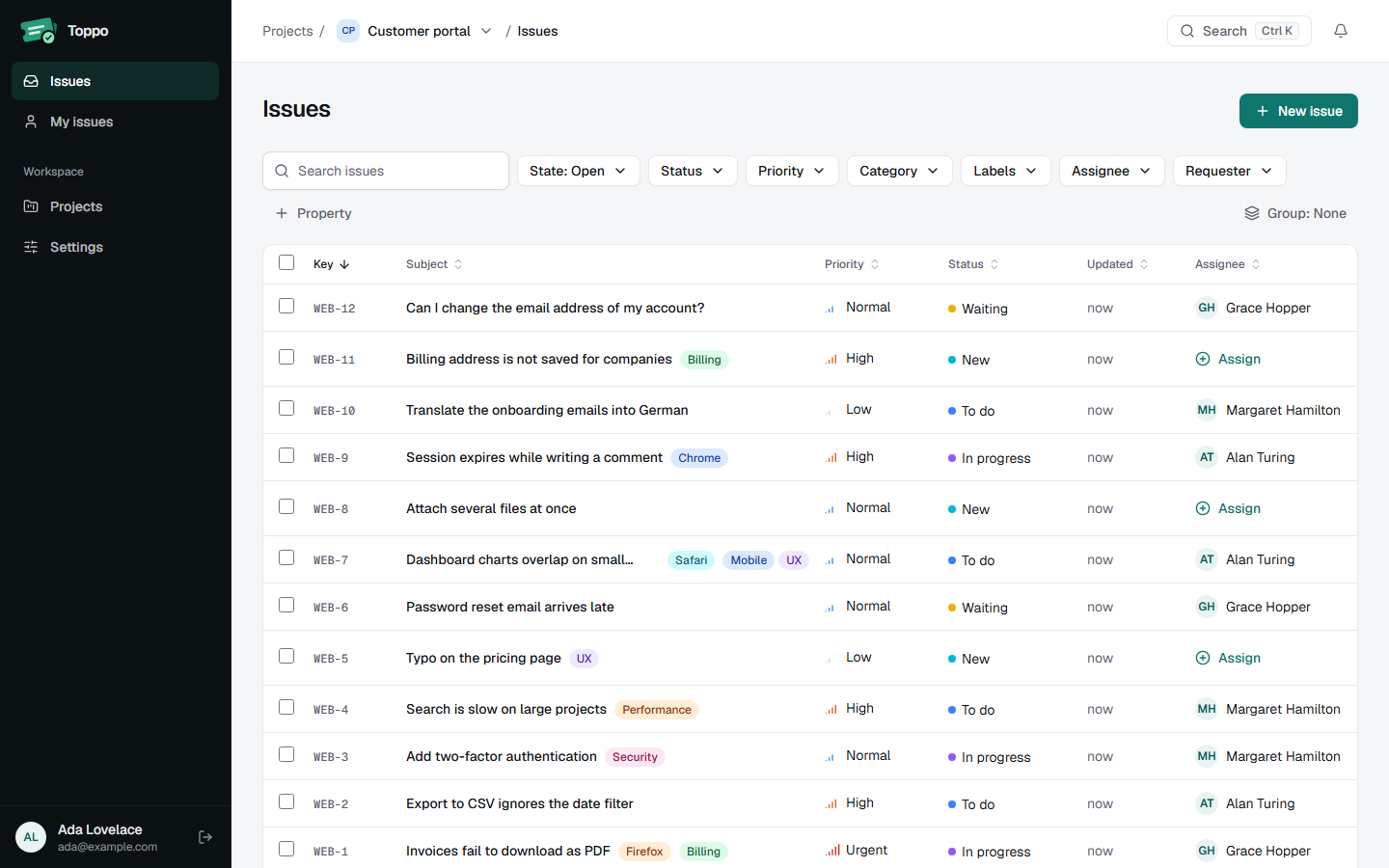This screenshot has height=868, width=1389.
Task: Click the Projects breadcrumb link
Action: click(287, 31)
